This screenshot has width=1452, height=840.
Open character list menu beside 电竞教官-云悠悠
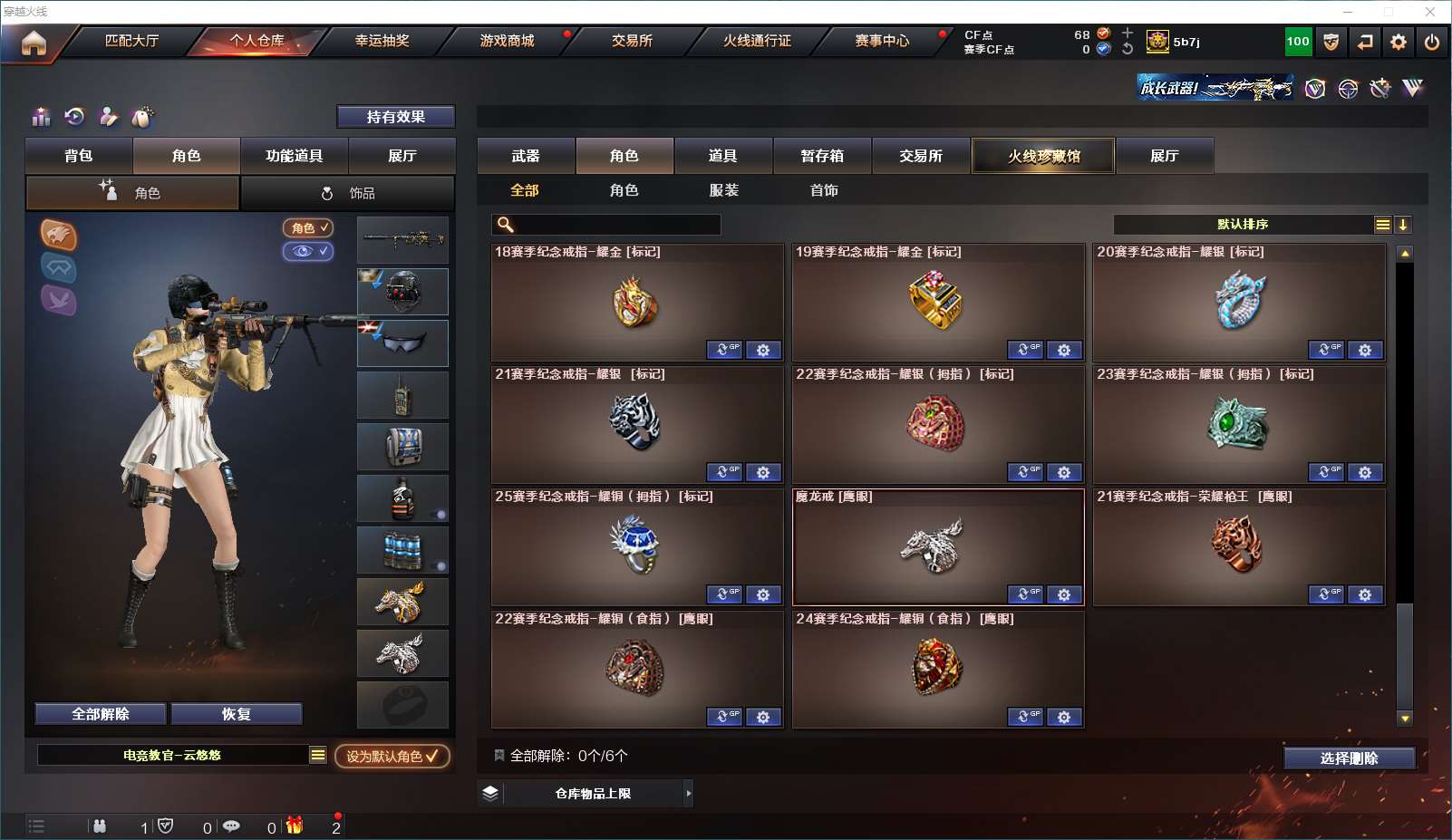(x=317, y=755)
